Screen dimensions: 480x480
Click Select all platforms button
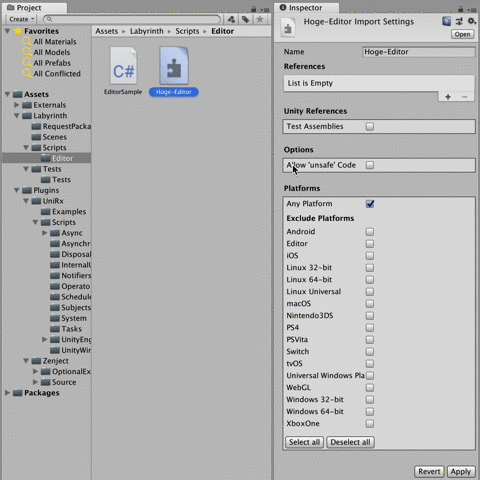coord(304,442)
